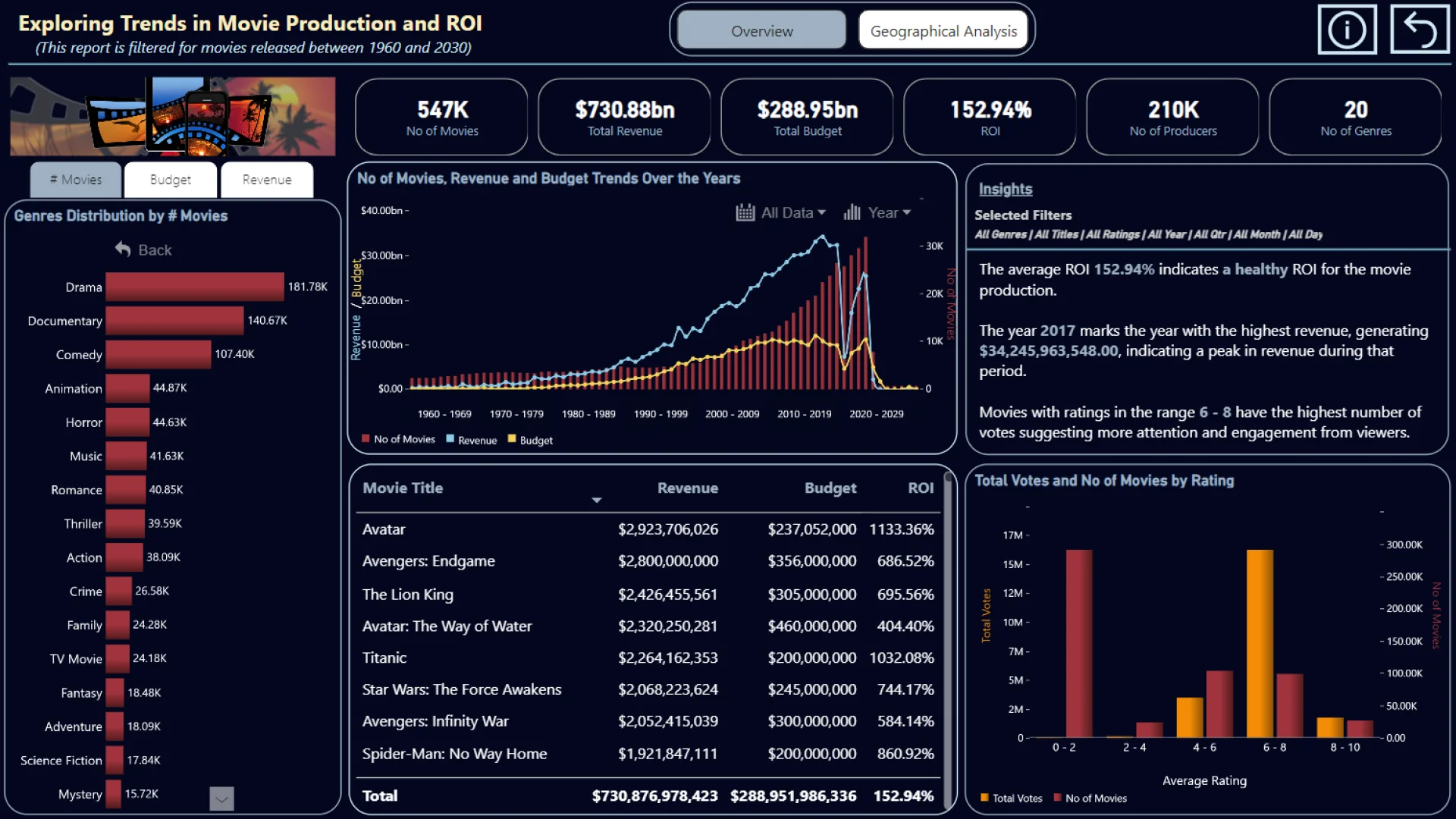Select the # Movies tab
This screenshot has width=1456, height=819.
click(76, 180)
